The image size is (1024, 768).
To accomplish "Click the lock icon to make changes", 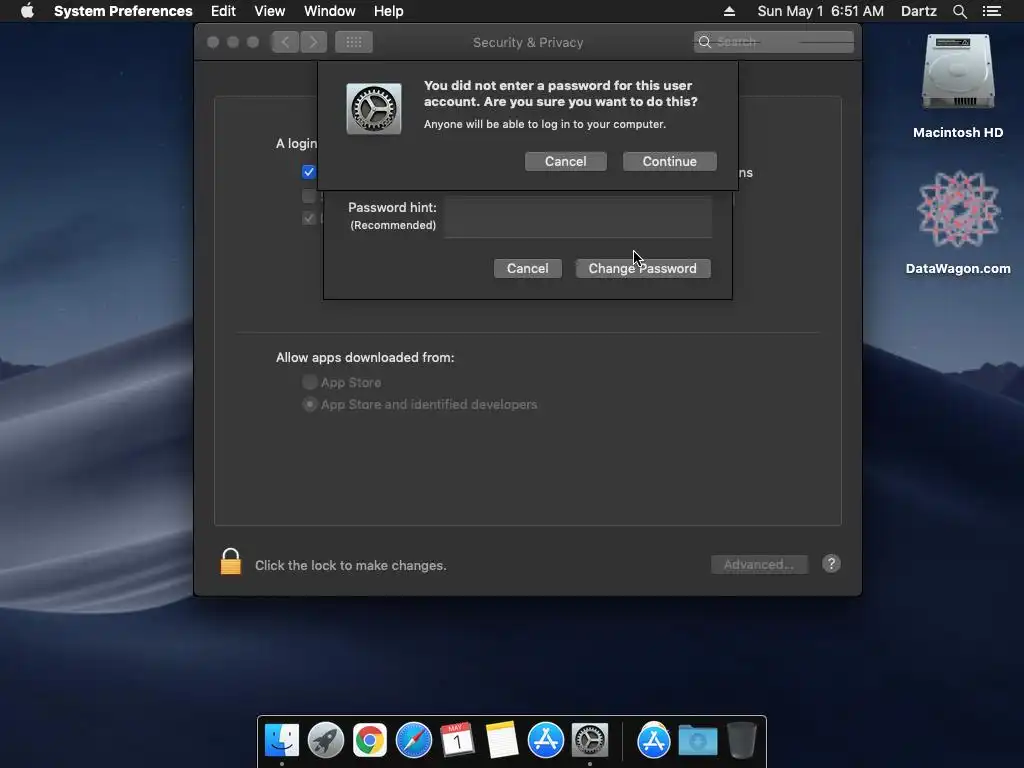I will pyautogui.click(x=231, y=562).
